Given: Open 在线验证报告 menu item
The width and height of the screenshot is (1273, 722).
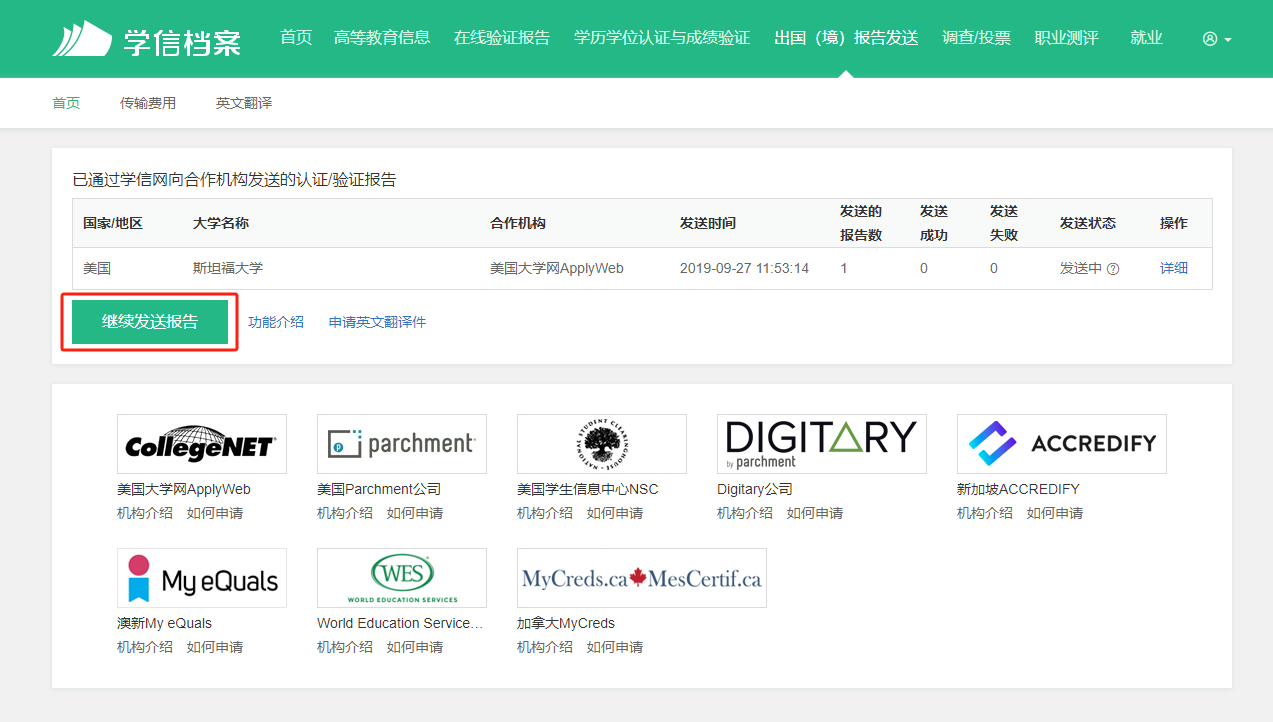Looking at the screenshot, I should coord(502,38).
